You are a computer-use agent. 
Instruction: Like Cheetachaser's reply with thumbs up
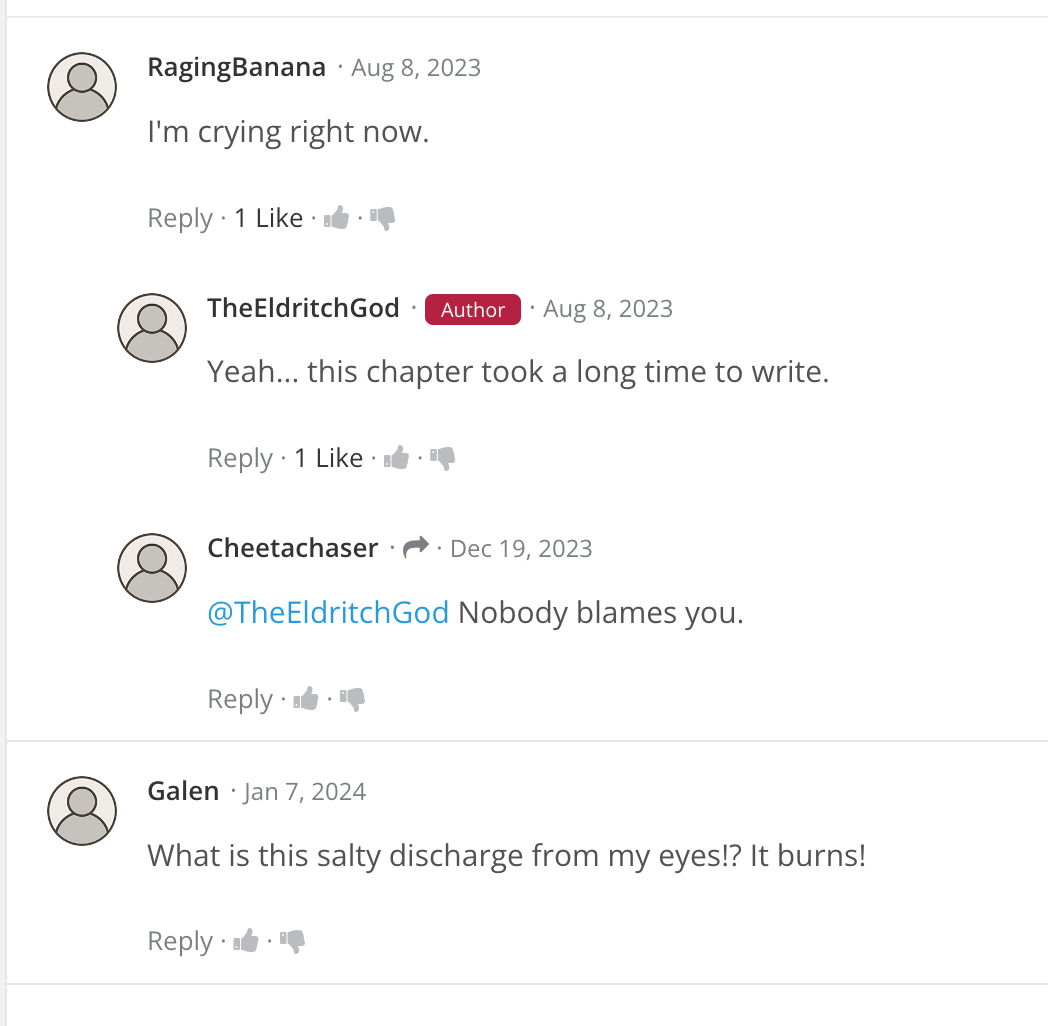[x=307, y=699]
